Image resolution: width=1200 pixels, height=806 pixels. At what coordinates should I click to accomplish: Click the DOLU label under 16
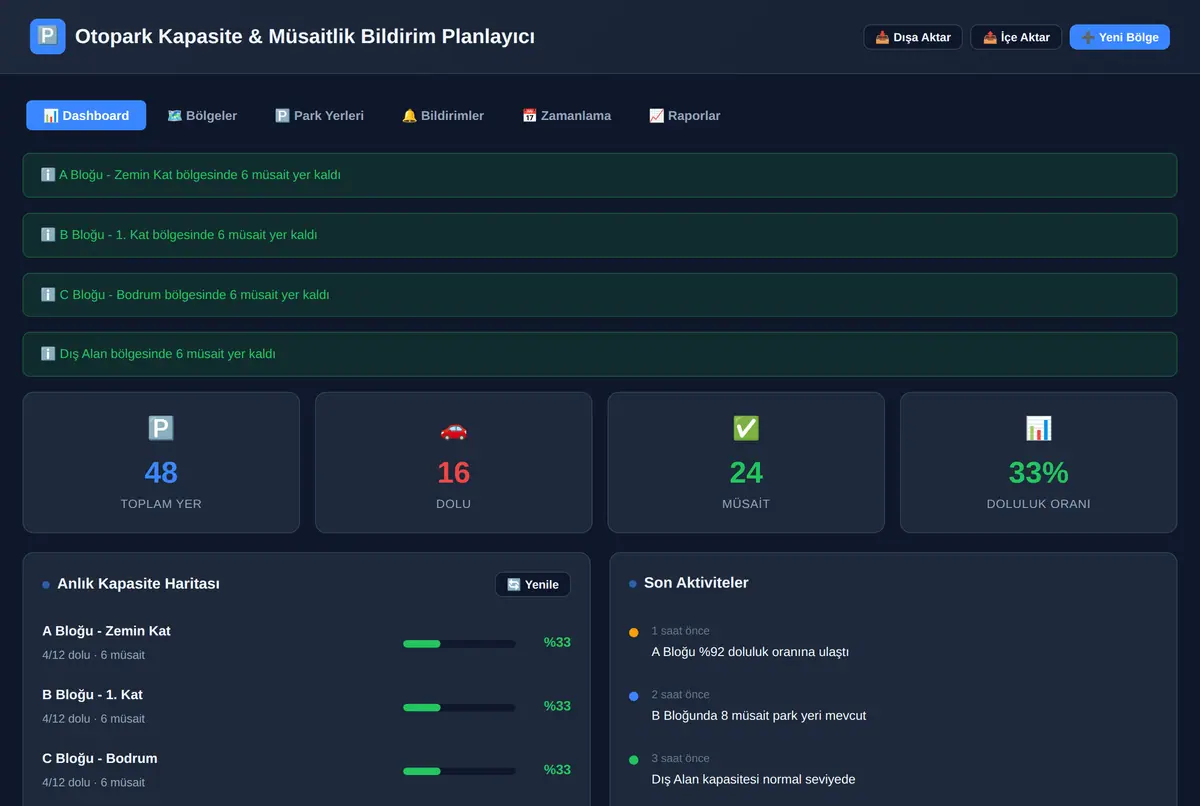pos(454,504)
